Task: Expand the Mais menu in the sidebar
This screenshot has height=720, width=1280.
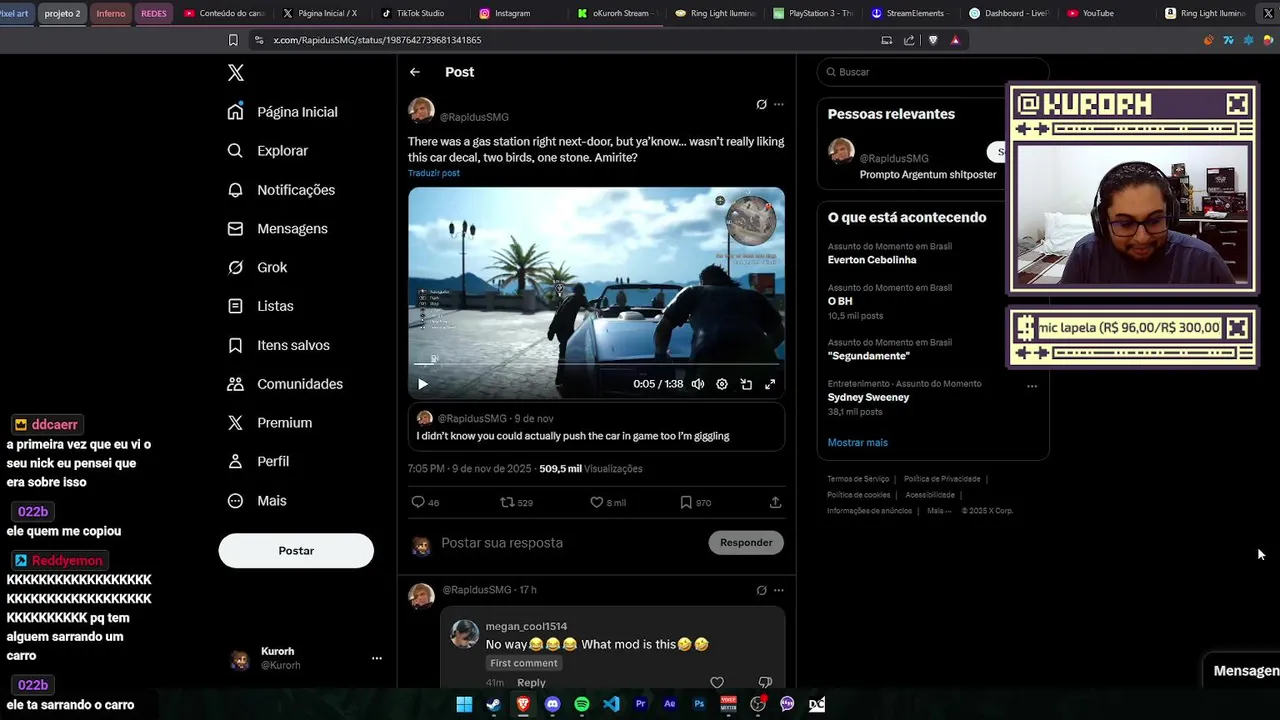Action: tap(258, 501)
